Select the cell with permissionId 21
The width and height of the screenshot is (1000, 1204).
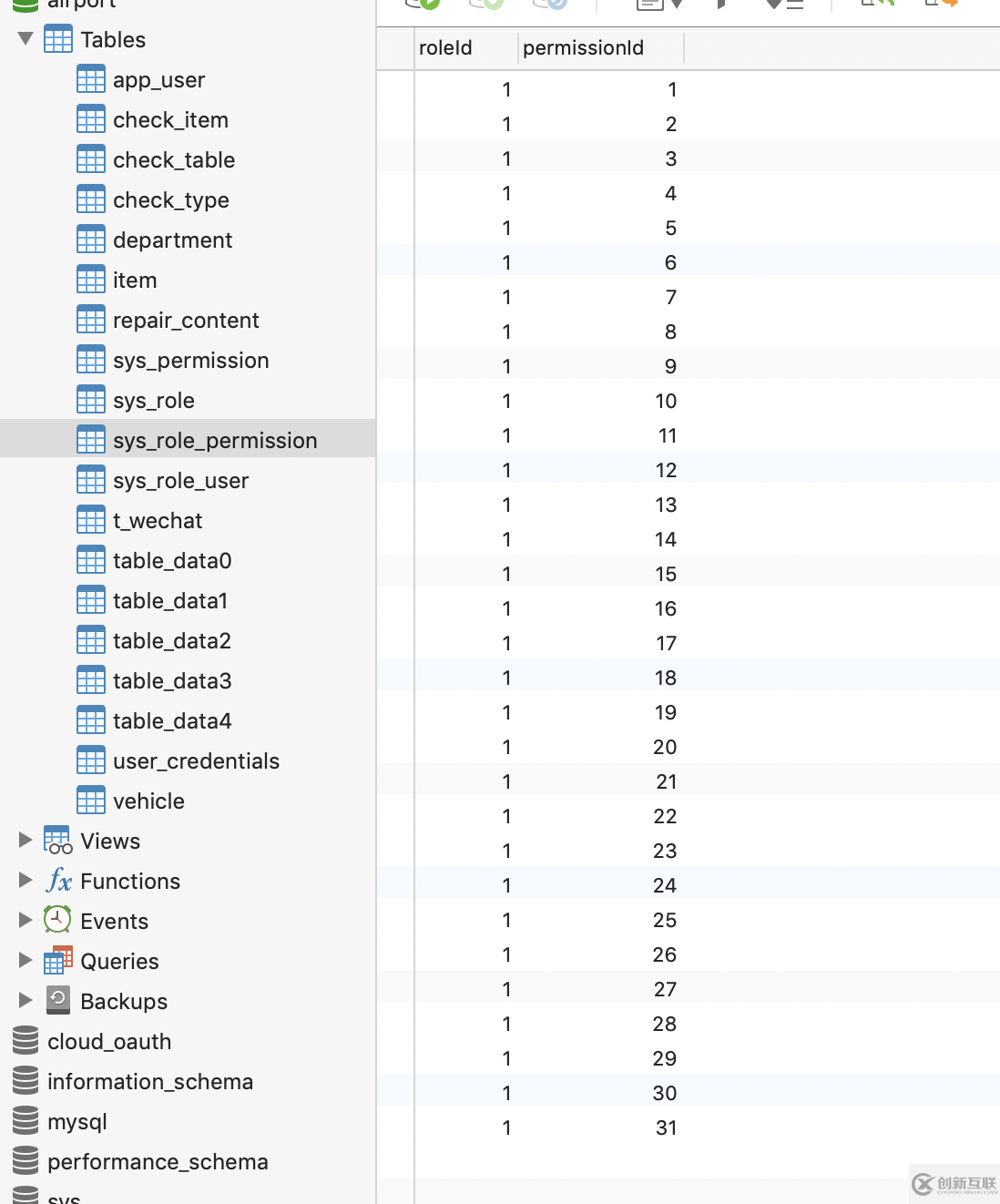point(601,781)
